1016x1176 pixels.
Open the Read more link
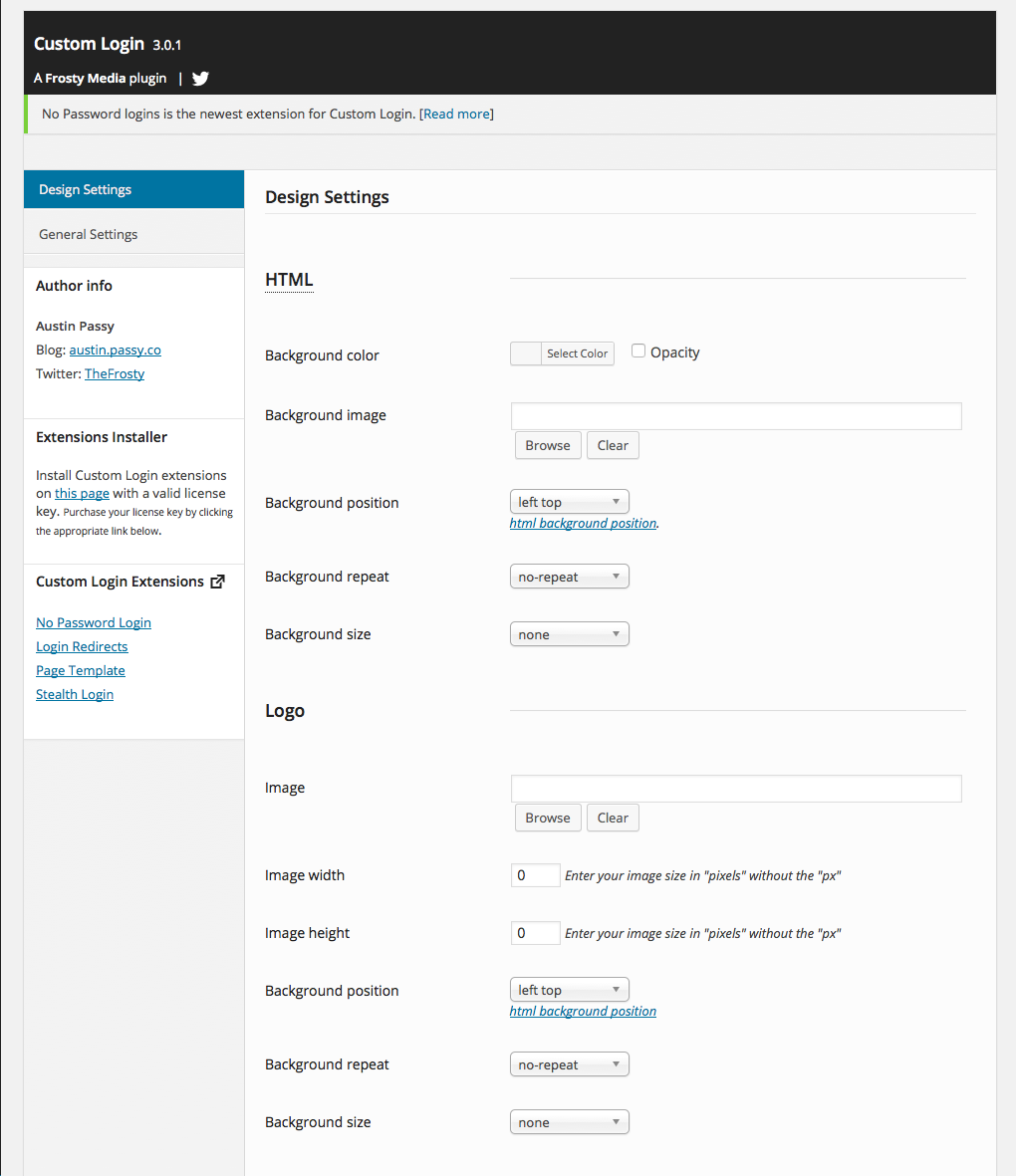[457, 114]
